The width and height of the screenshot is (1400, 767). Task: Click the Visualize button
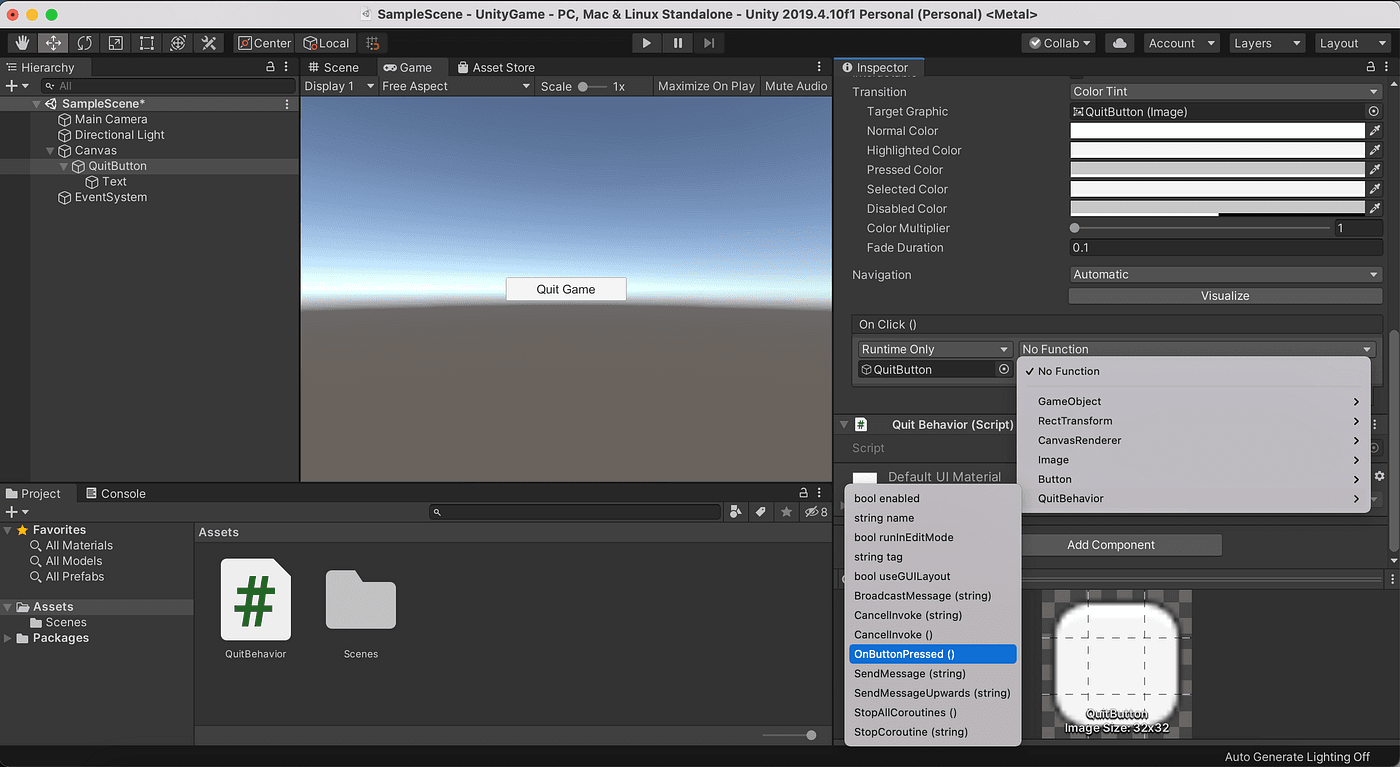(1225, 296)
